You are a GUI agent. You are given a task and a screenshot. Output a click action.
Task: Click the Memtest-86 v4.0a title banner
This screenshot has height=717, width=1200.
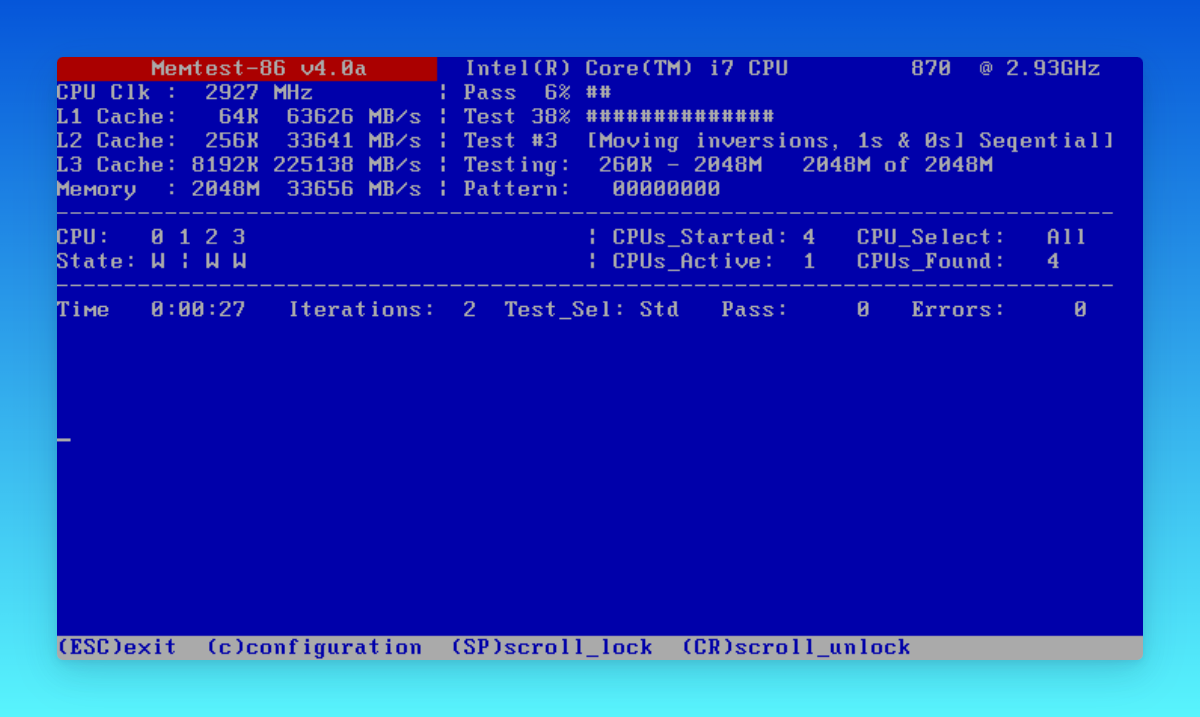point(247,69)
